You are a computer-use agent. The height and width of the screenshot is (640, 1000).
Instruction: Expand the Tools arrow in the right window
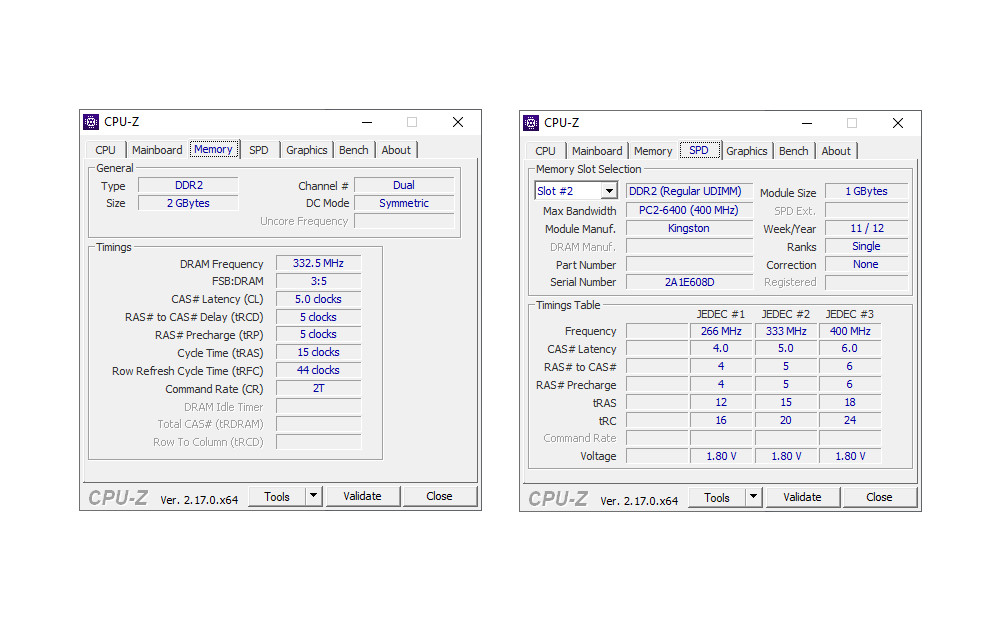tap(753, 497)
